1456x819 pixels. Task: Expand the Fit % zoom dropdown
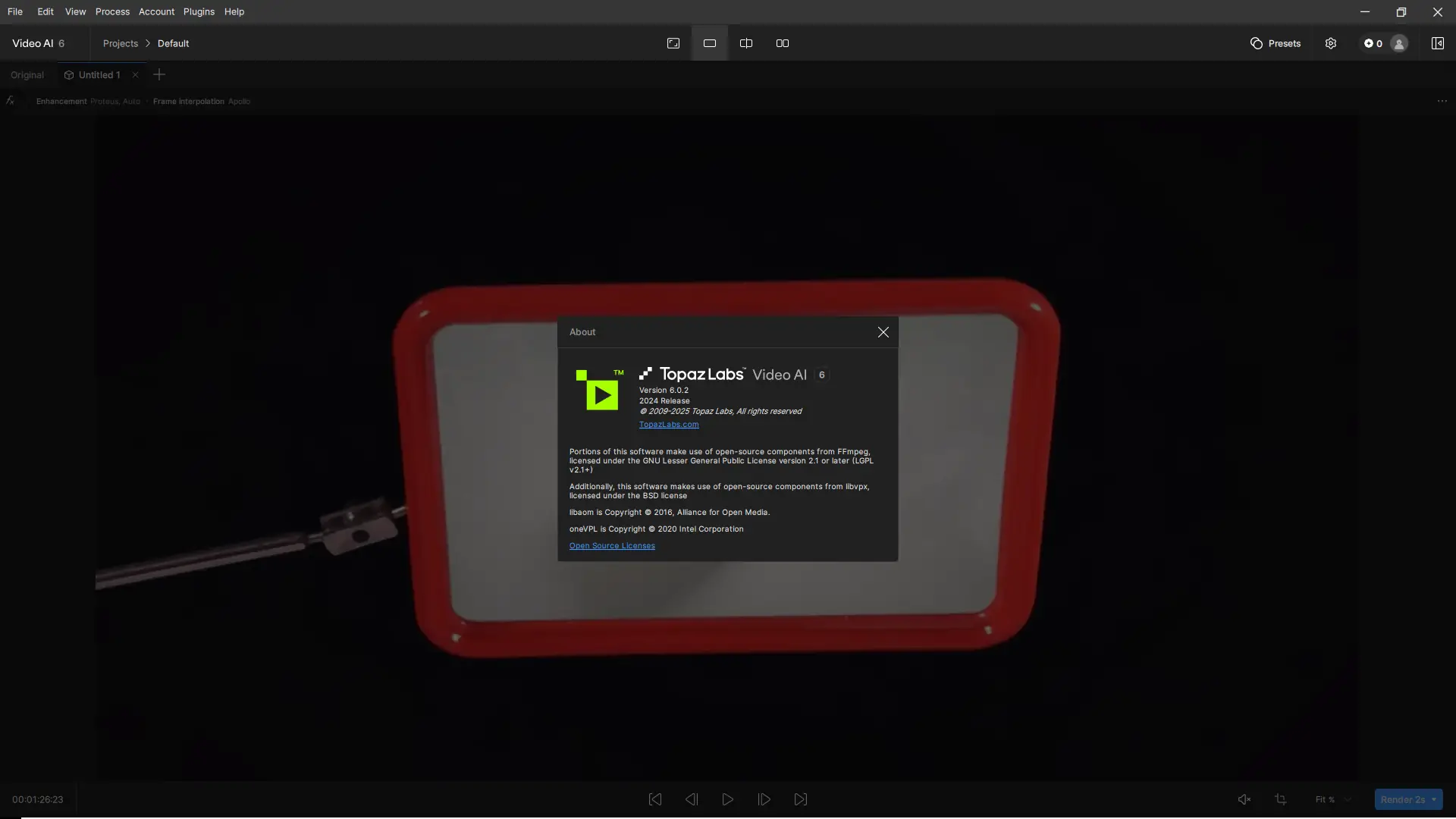1348,799
